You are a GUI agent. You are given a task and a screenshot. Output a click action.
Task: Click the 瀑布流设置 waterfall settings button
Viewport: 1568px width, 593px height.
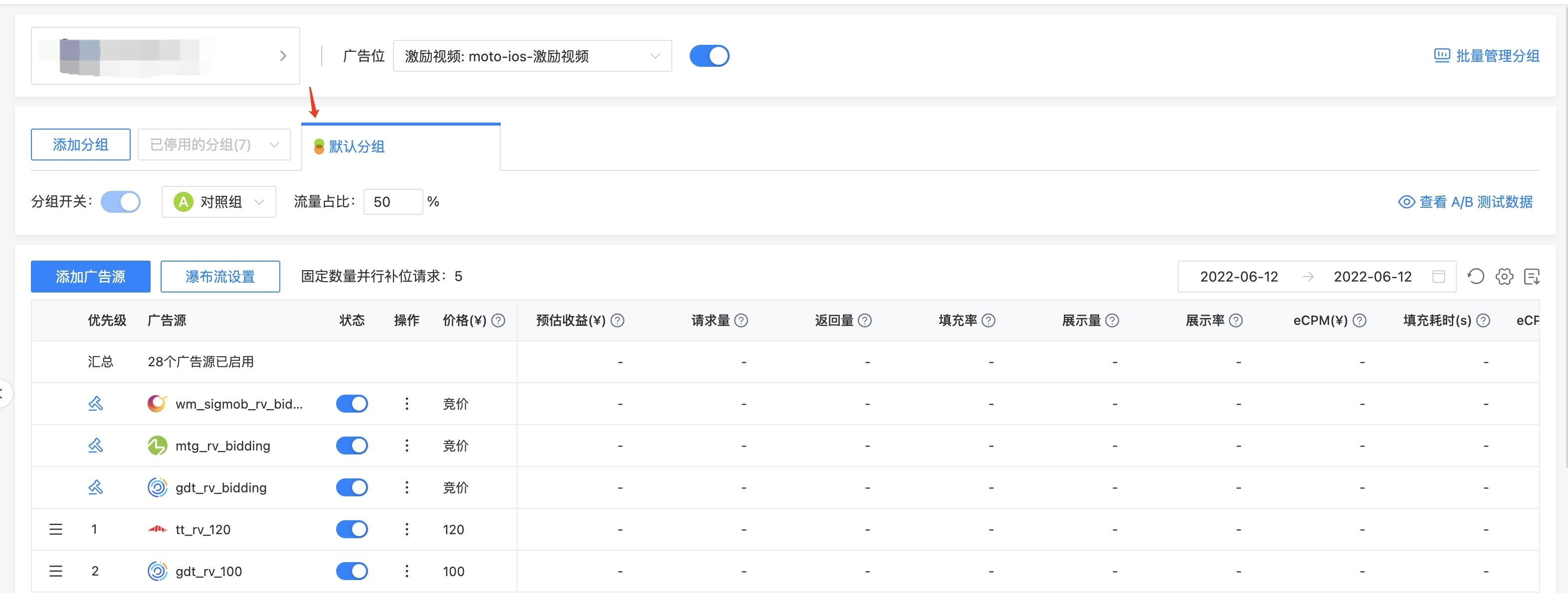tap(220, 276)
